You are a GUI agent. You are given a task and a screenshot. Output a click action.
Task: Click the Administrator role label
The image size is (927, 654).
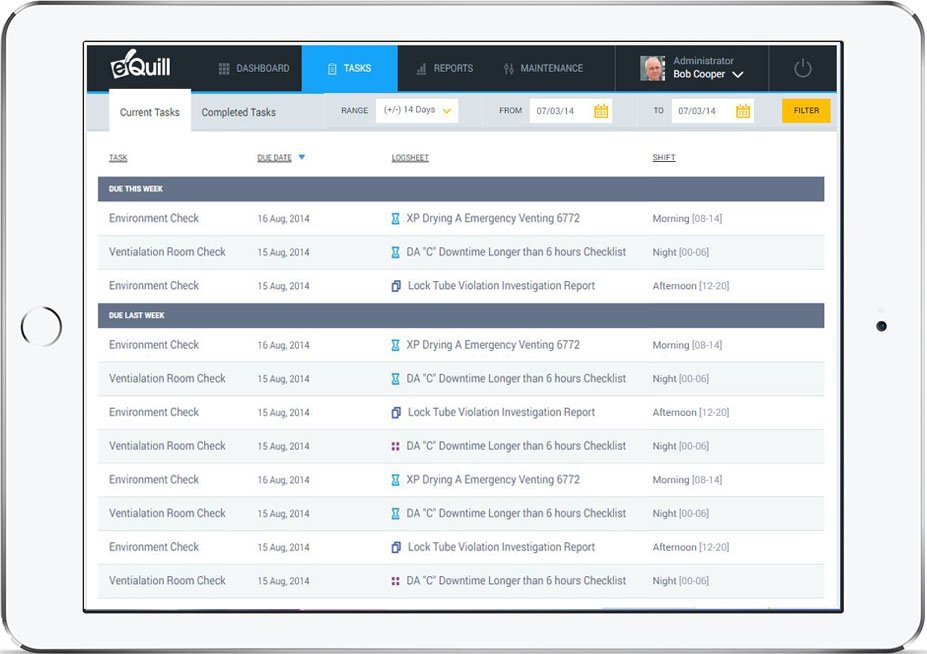703,61
